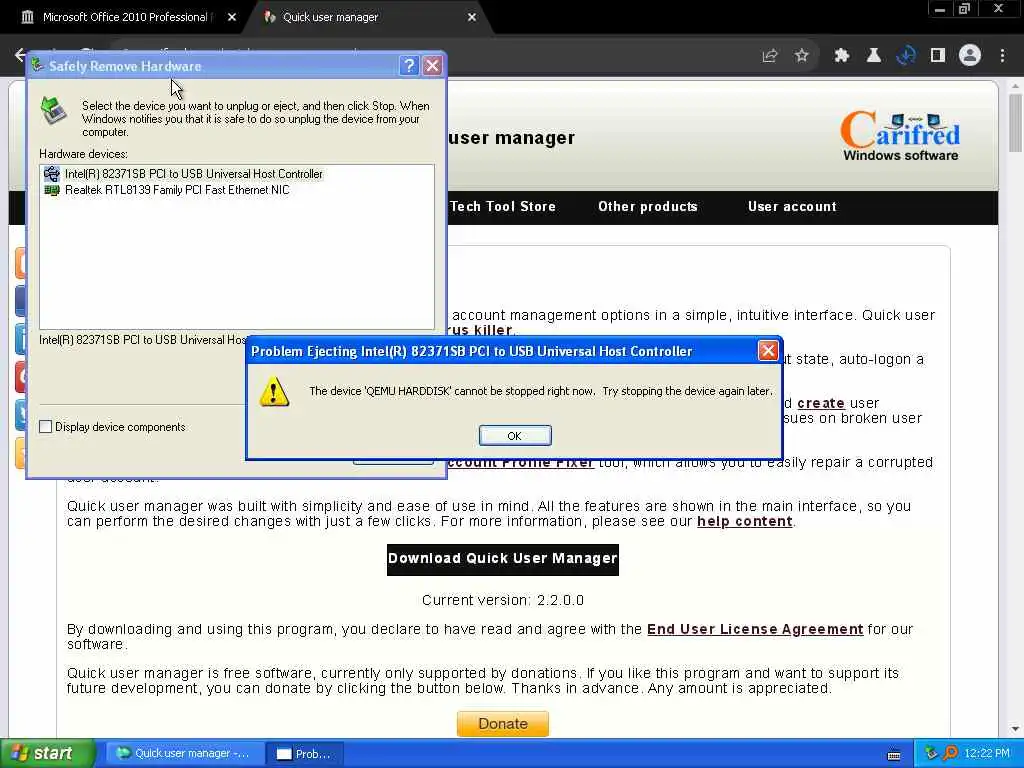This screenshot has width=1024, height=768.
Task: Click the orange magnifier tray icon
Action: [950, 753]
